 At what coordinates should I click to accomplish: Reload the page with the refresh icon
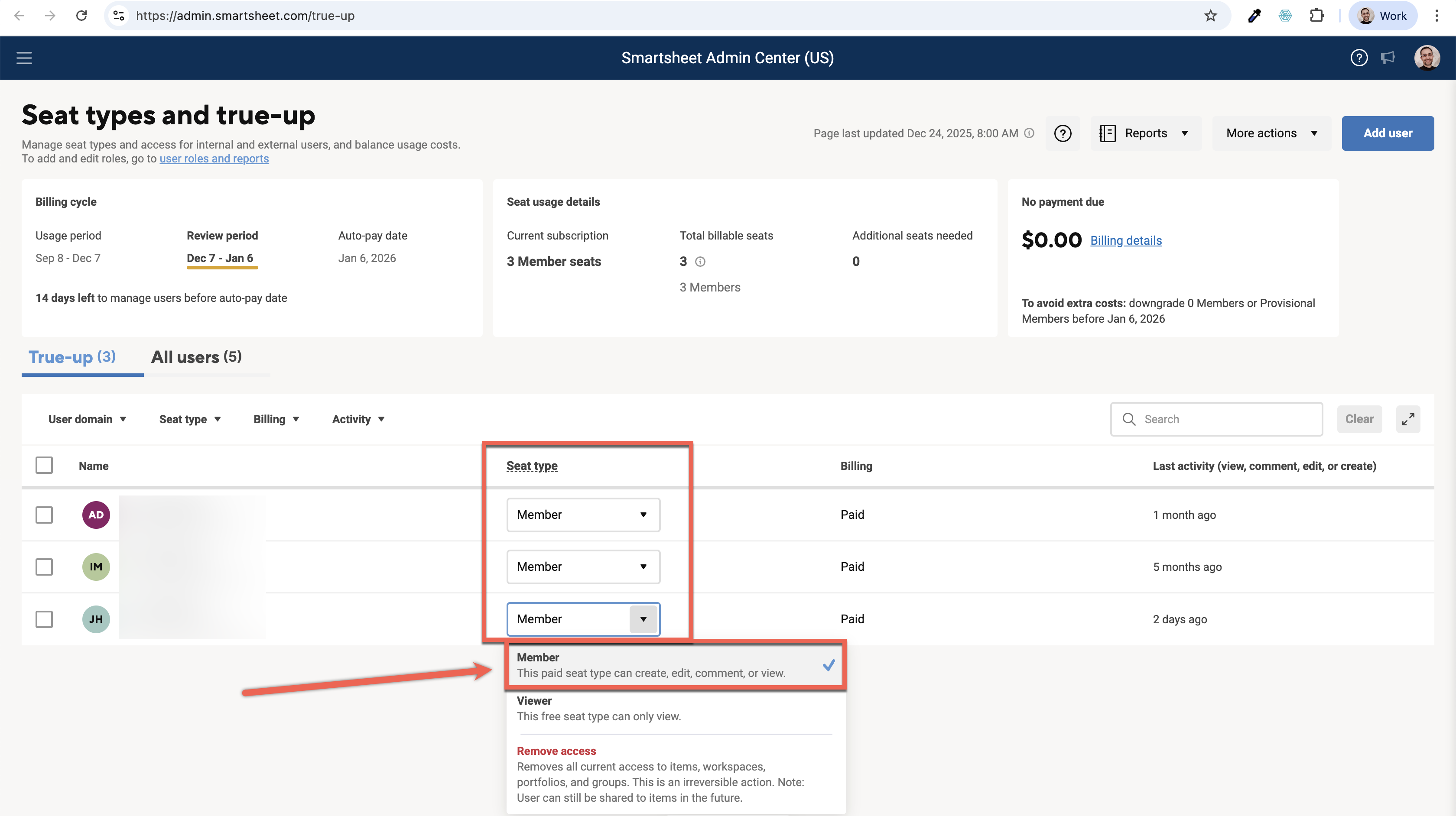pos(81,16)
